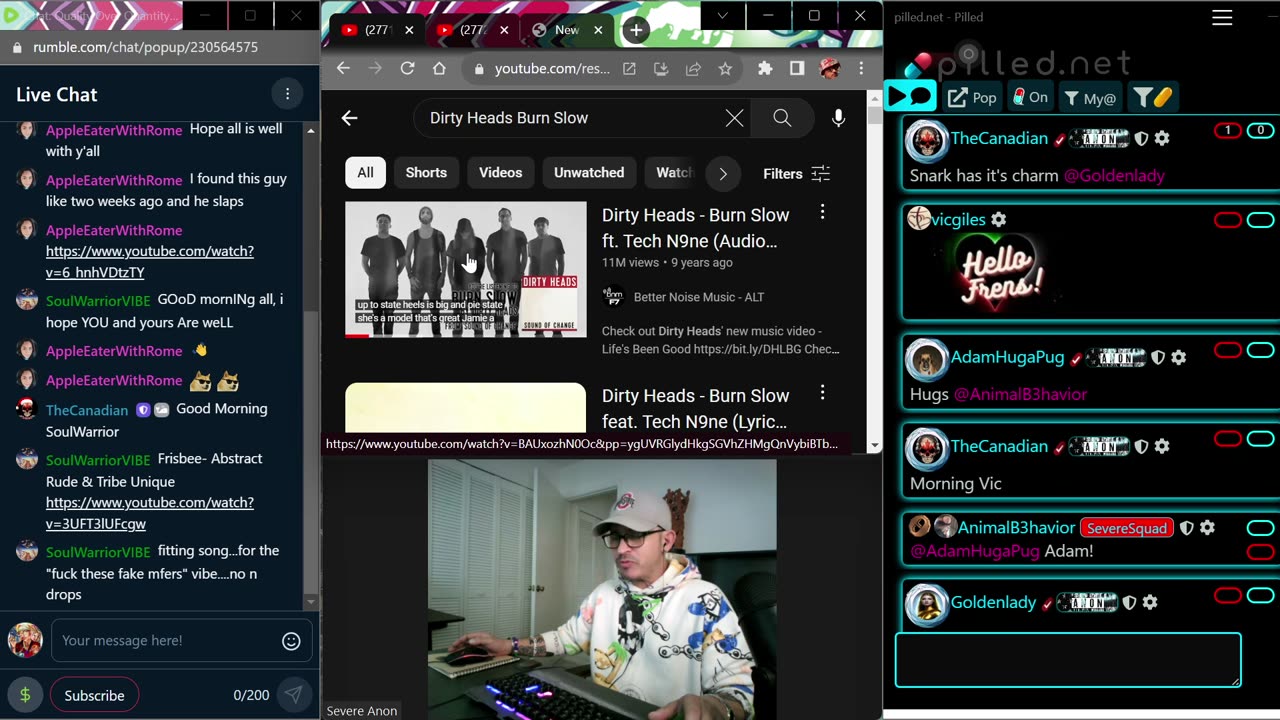
Task: Click the Subscribe button in Rumble chat
Action: coord(94,695)
